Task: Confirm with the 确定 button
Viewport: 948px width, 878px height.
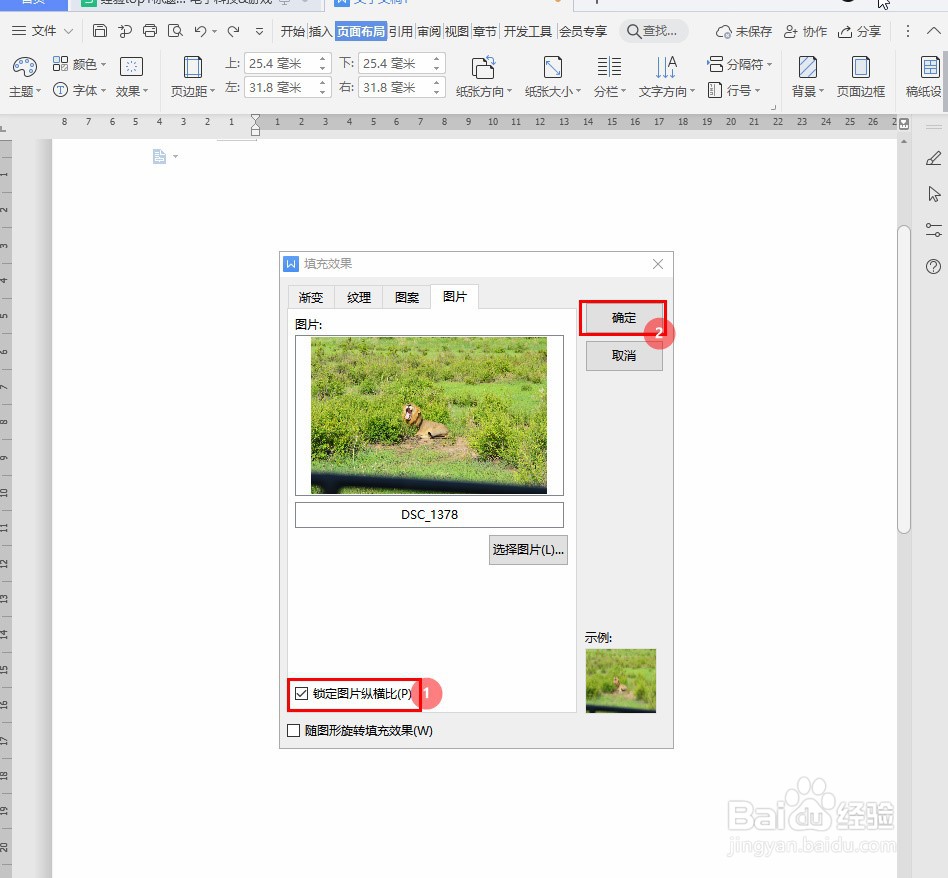Action: pos(623,317)
